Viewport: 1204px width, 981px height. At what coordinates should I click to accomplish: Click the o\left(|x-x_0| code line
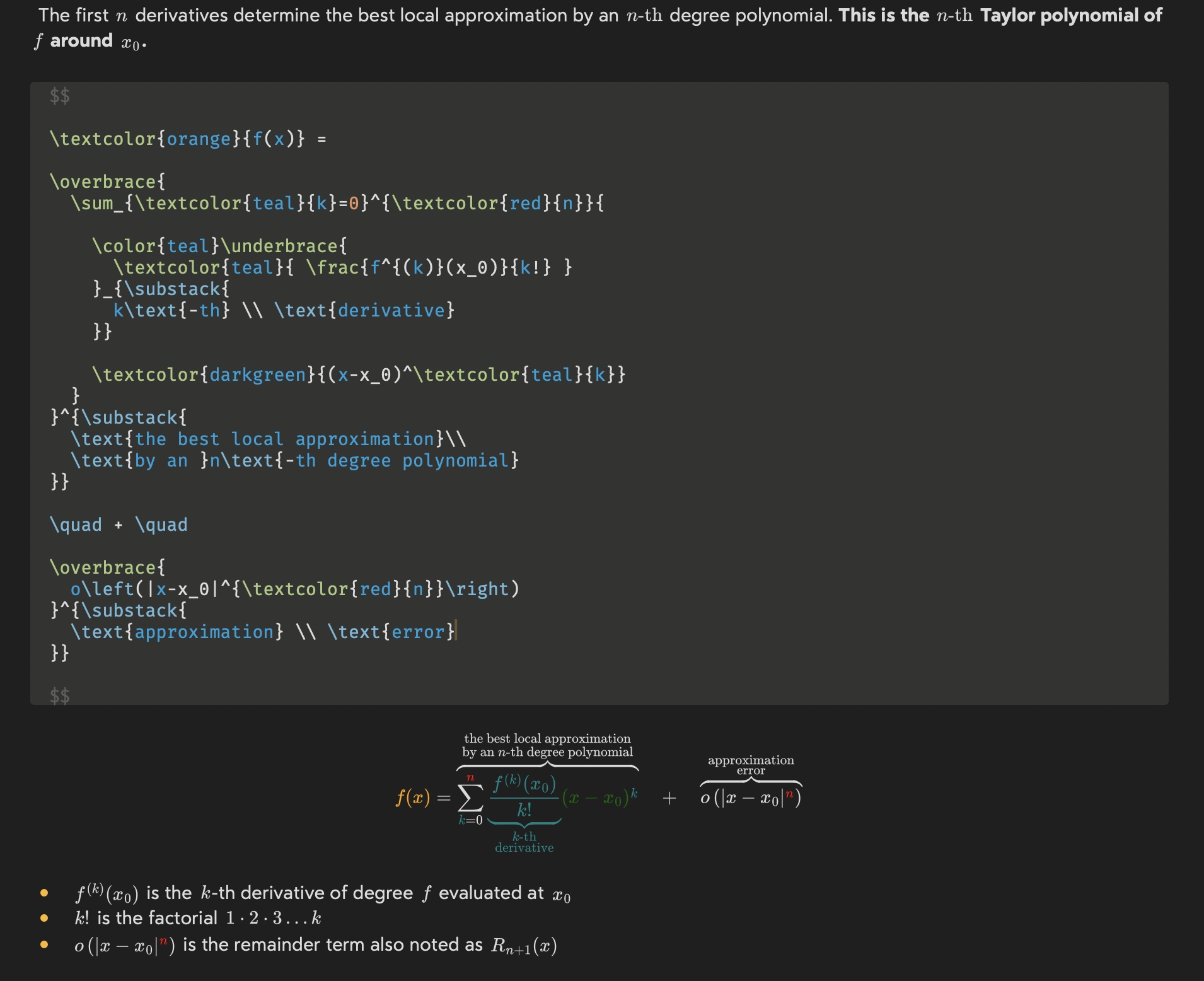tap(294, 589)
